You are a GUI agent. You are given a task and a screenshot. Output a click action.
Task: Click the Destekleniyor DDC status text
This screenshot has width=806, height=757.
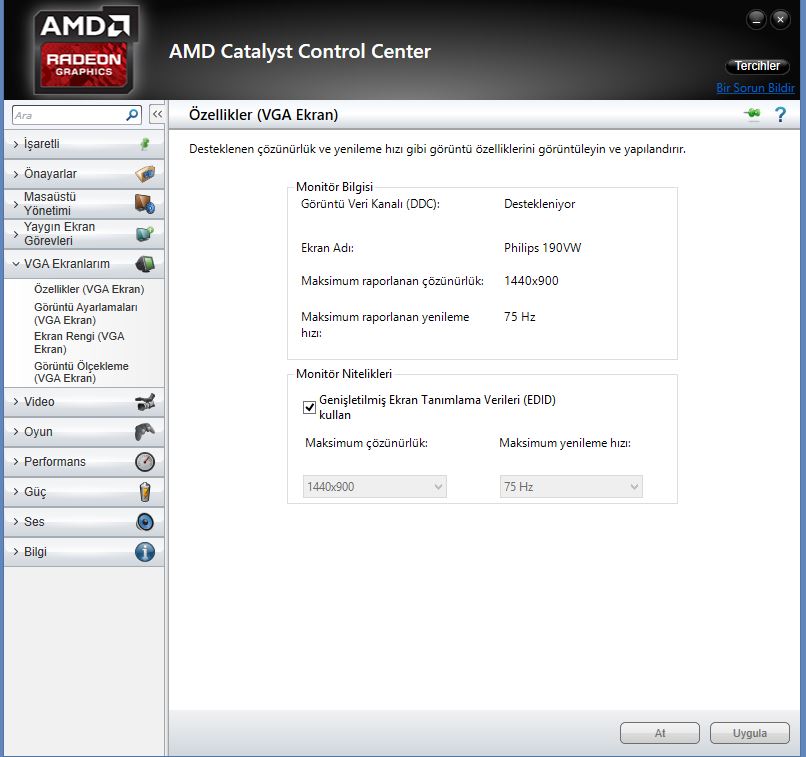click(x=539, y=204)
